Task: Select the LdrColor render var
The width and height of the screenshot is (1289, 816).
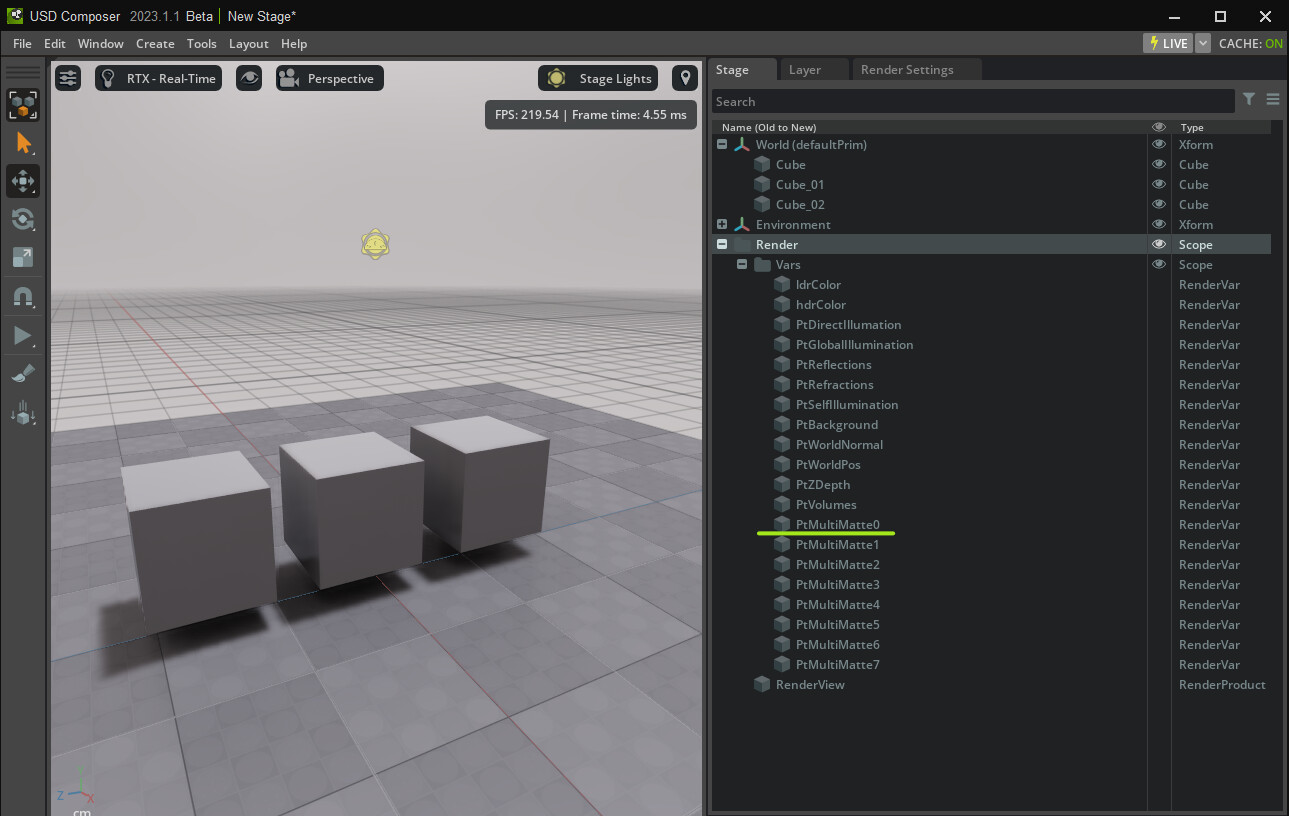Action: [991, 284]
